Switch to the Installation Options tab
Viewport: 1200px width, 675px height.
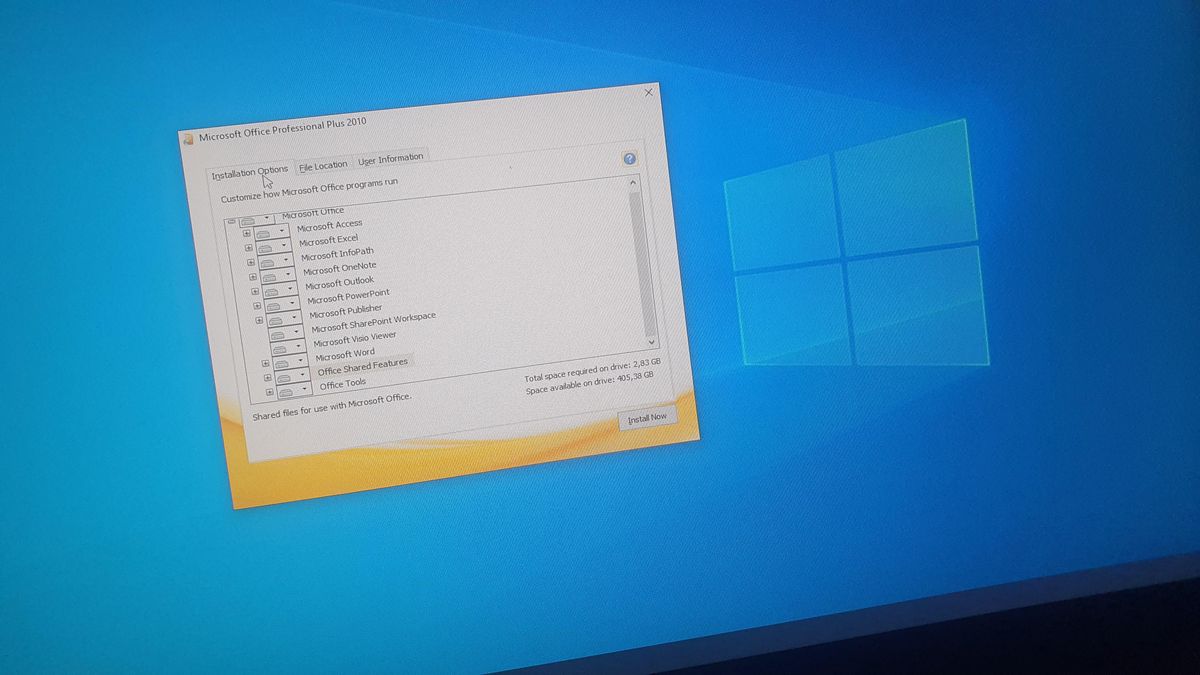coord(250,172)
